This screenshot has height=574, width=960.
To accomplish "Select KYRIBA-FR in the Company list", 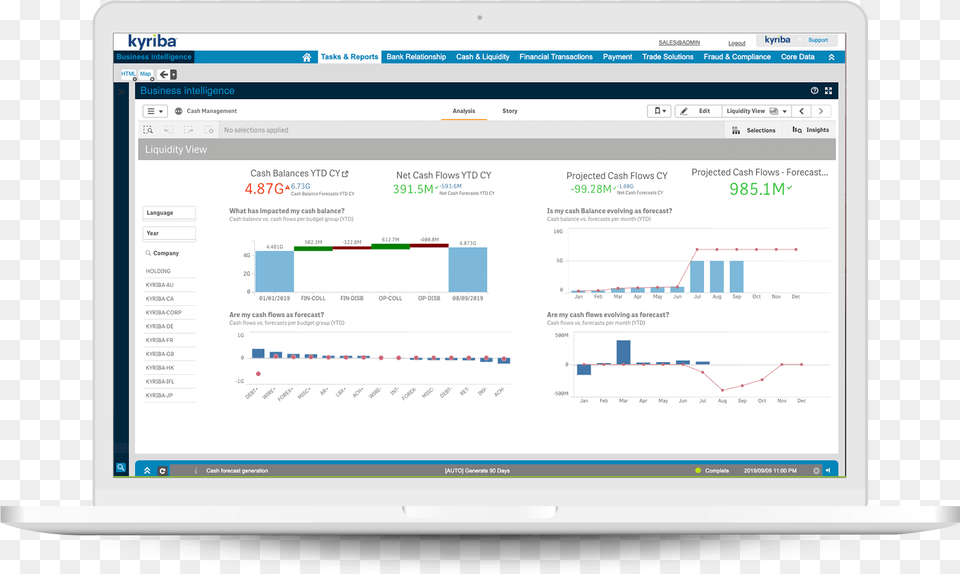I will [160, 340].
